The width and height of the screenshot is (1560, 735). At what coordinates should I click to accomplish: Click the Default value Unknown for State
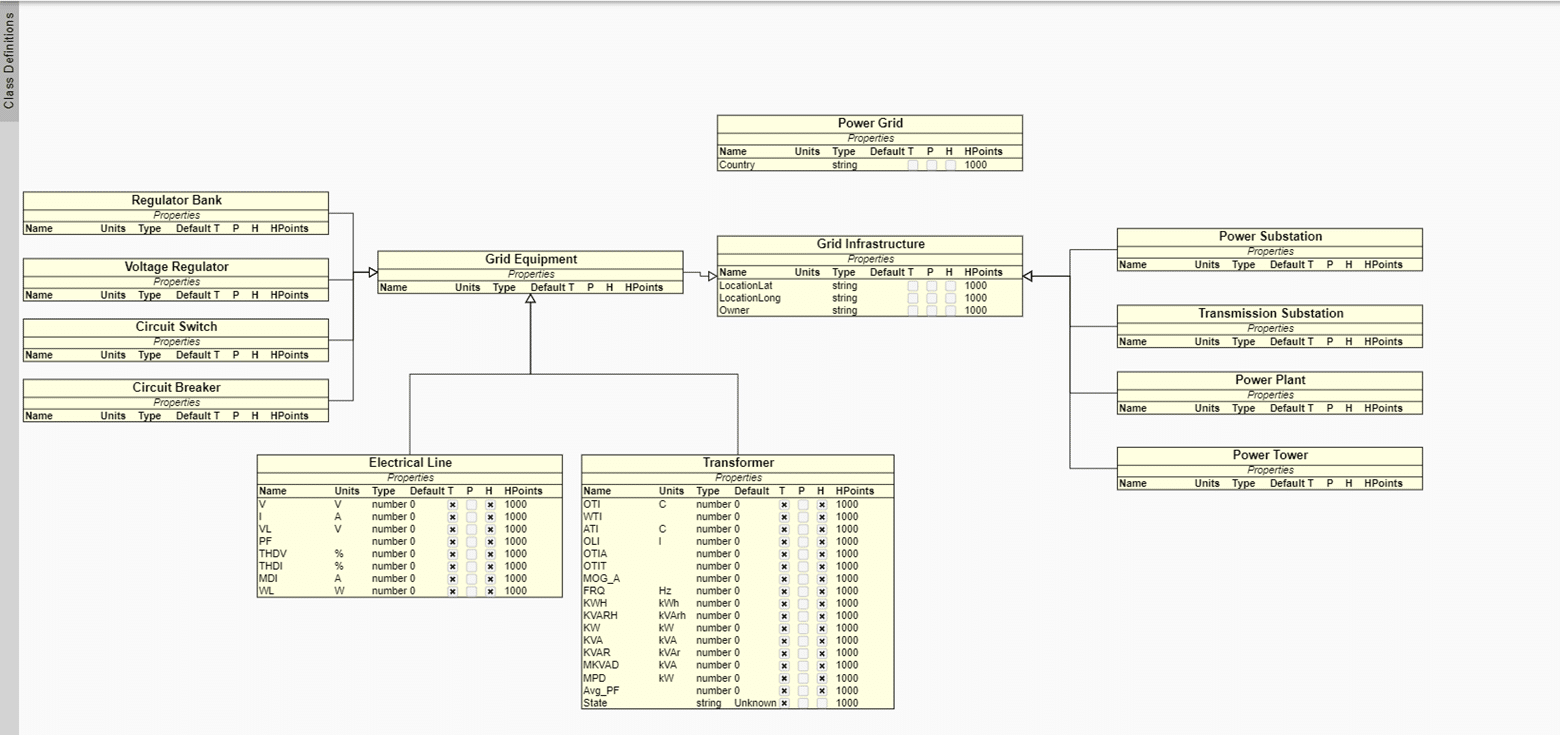755,703
